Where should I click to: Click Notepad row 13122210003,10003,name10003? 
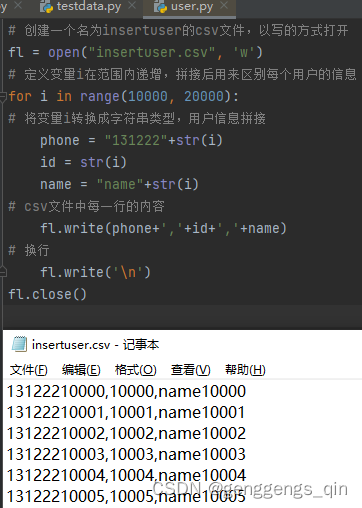126,454
